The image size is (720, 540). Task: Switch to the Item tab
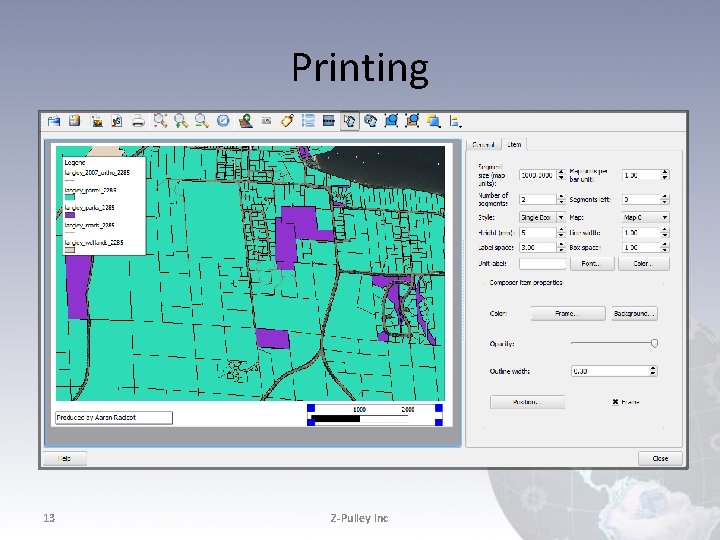click(514, 144)
